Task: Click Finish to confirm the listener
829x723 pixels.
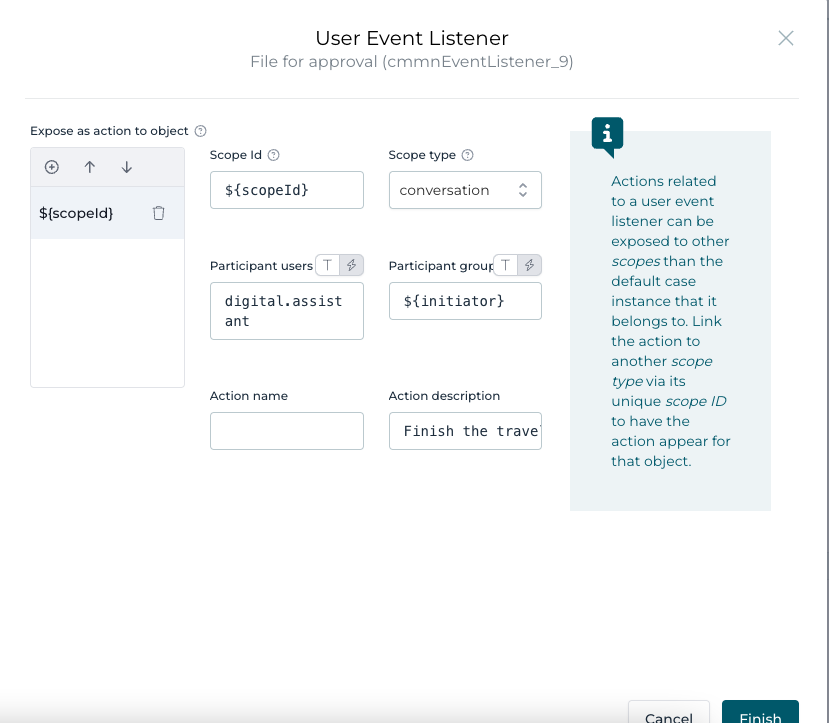Action: 760,714
